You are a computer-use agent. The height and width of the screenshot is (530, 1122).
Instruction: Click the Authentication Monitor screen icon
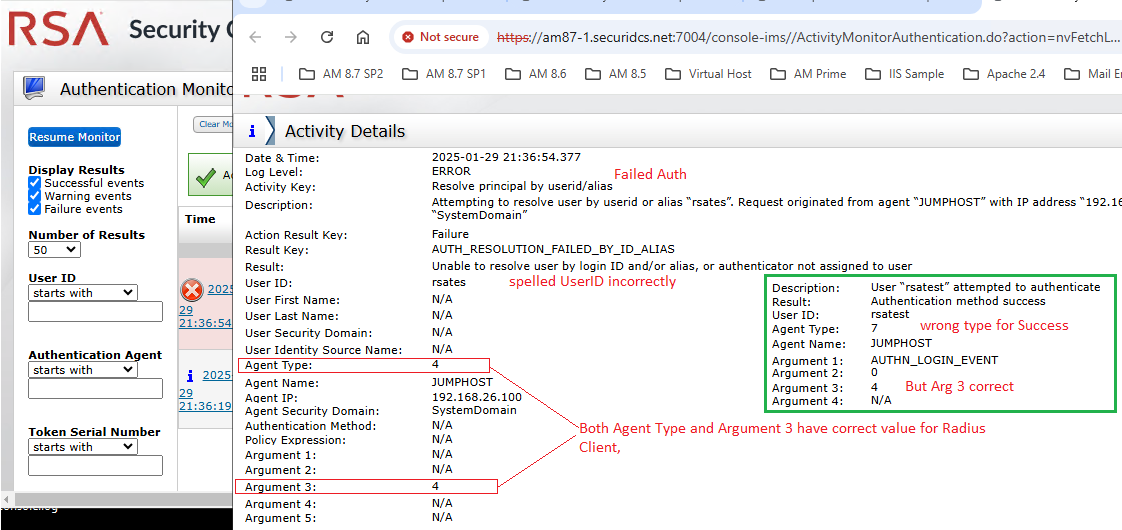pyautogui.click(x=34, y=88)
